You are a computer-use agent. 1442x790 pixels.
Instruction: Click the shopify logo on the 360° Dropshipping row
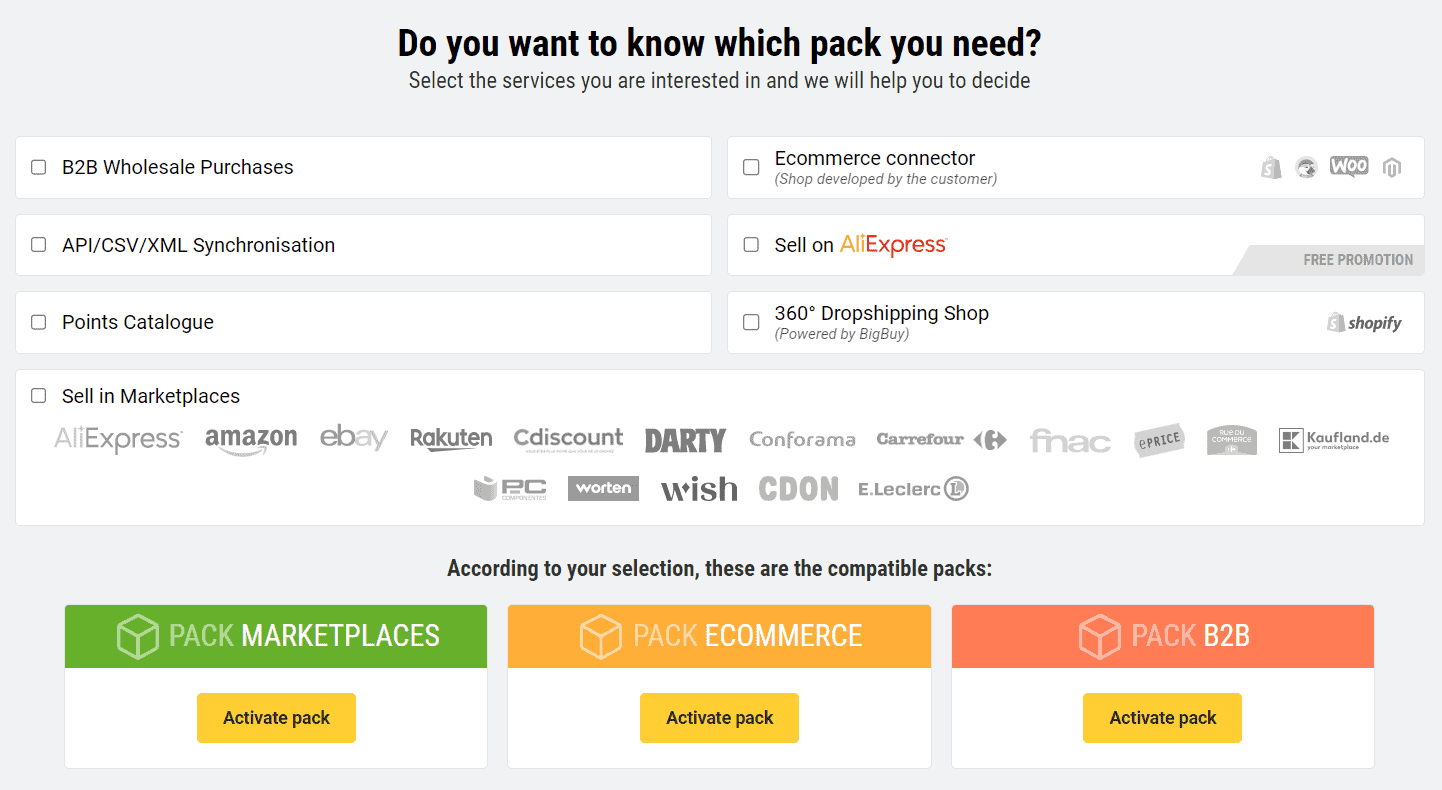click(1363, 322)
